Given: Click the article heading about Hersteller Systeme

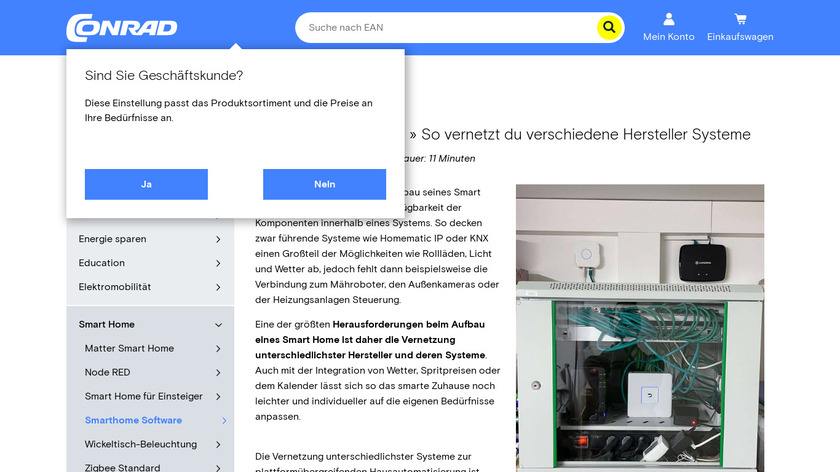Looking at the screenshot, I should tap(580, 134).
